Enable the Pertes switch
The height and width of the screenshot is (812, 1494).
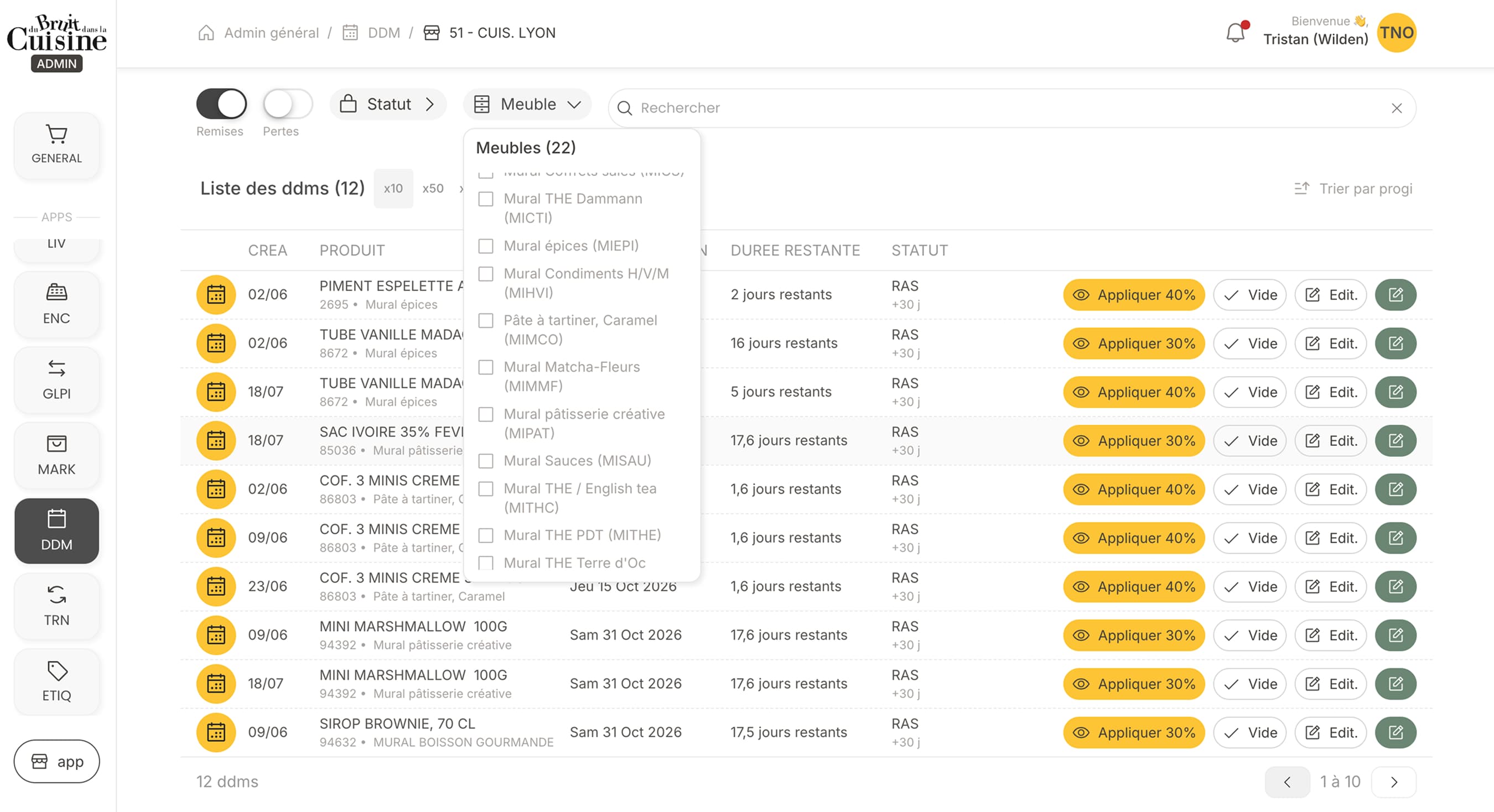coord(288,105)
